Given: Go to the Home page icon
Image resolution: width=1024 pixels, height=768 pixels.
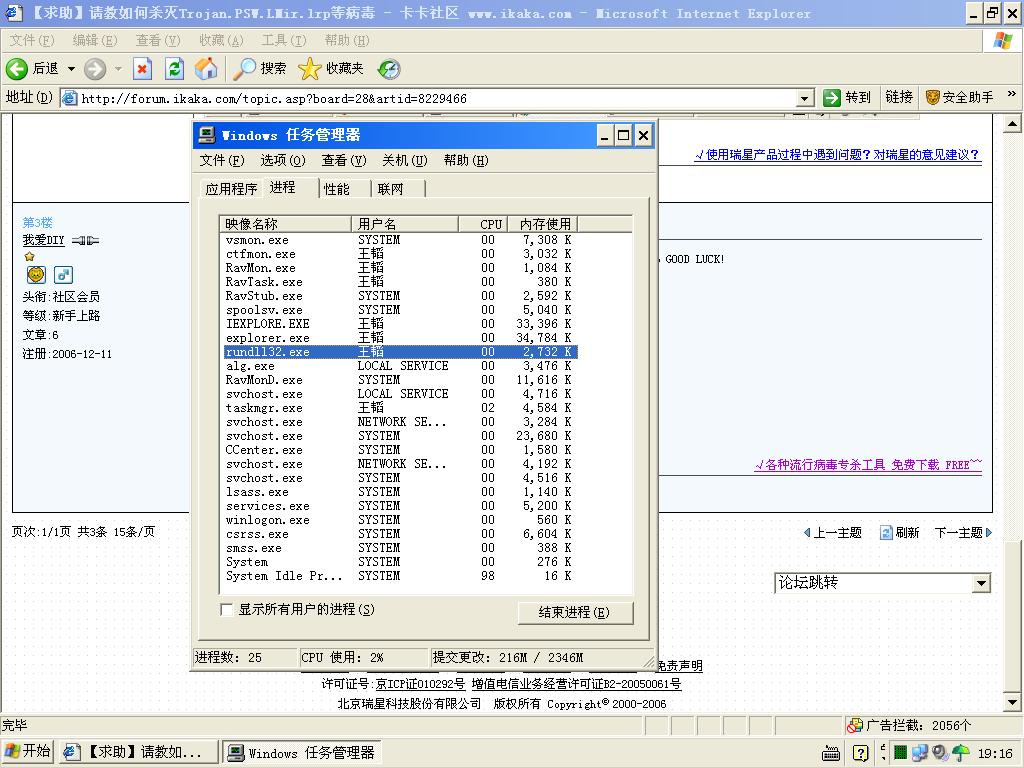Looking at the screenshot, I should click(x=206, y=68).
